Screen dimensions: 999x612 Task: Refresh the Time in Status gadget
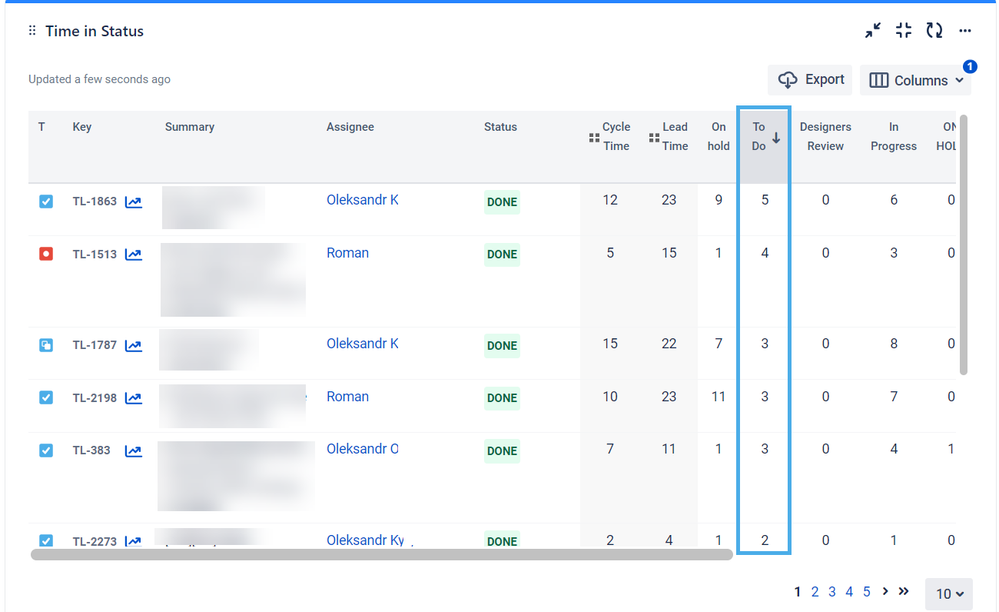point(934,31)
